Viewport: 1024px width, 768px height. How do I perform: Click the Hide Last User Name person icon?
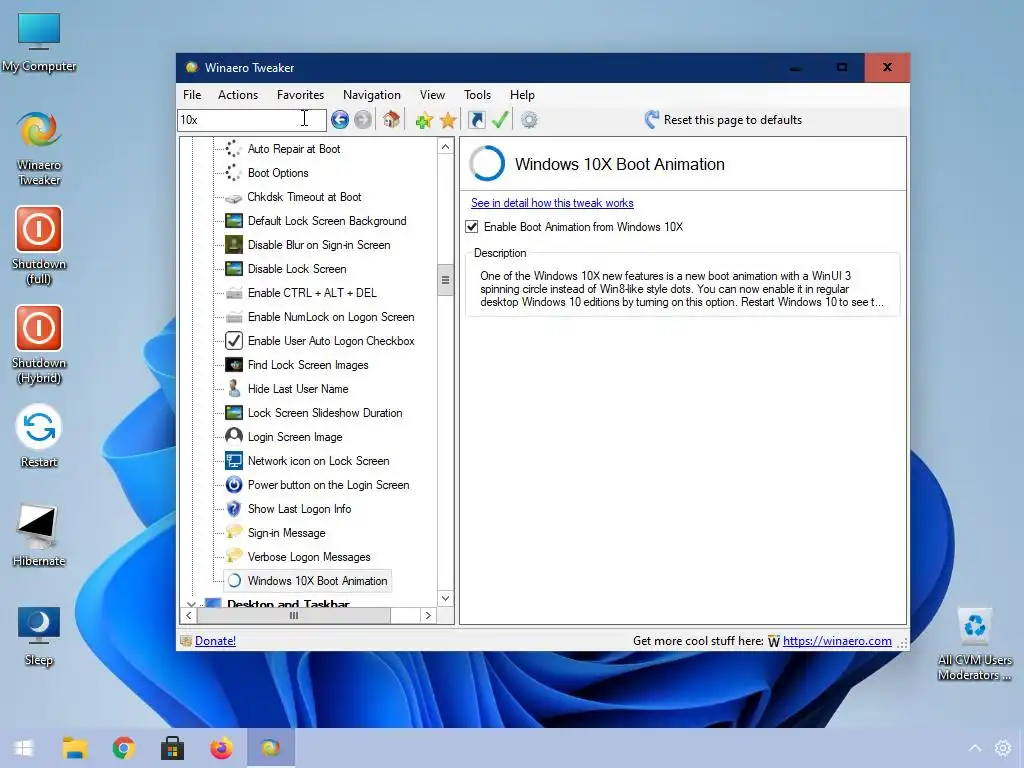[x=233, y=389]
